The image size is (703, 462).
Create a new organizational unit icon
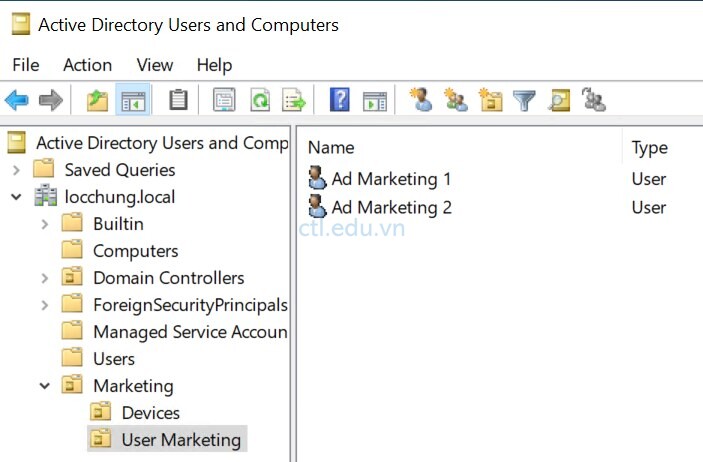[x=490, y=99]
